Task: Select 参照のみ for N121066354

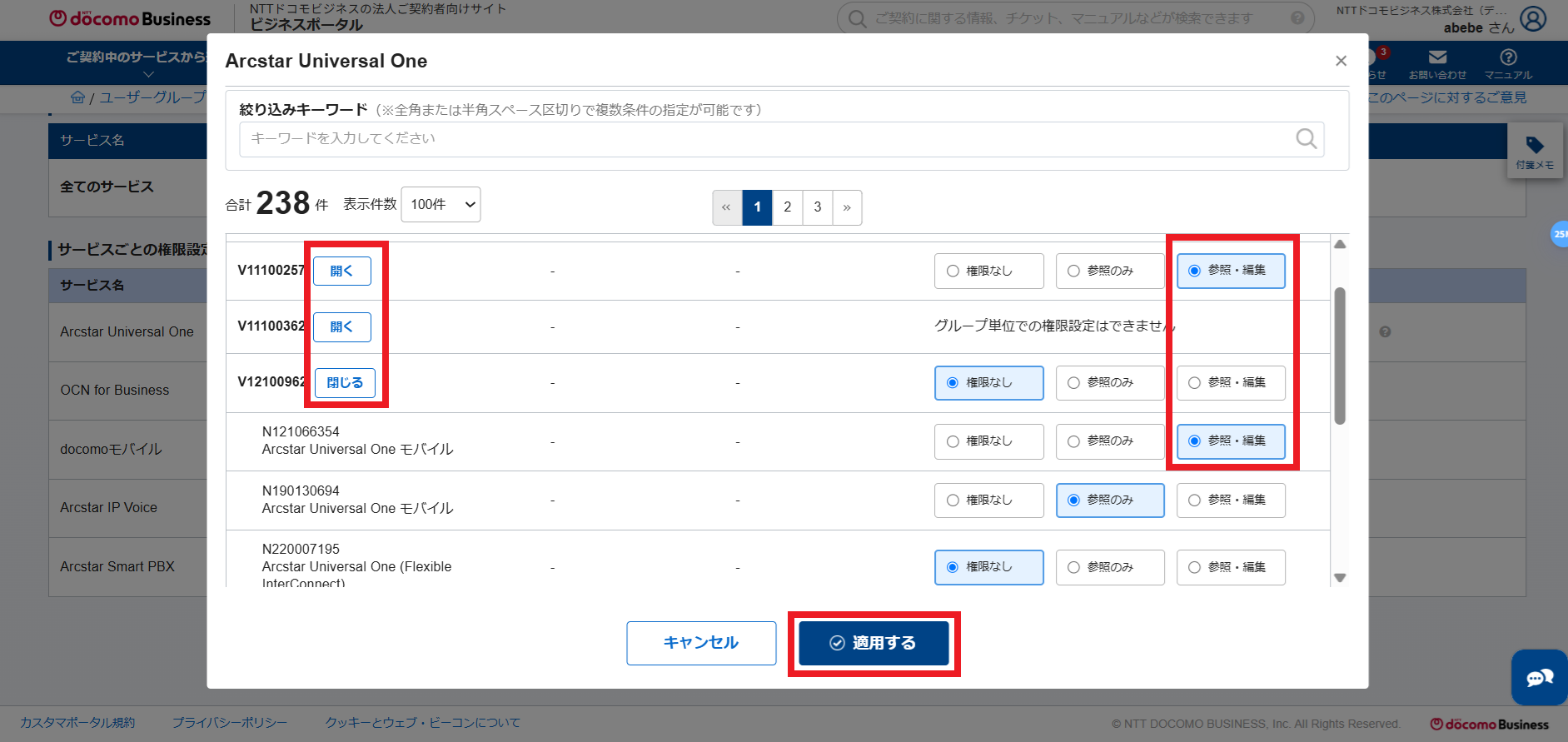Action: (x=1110, y=441)
